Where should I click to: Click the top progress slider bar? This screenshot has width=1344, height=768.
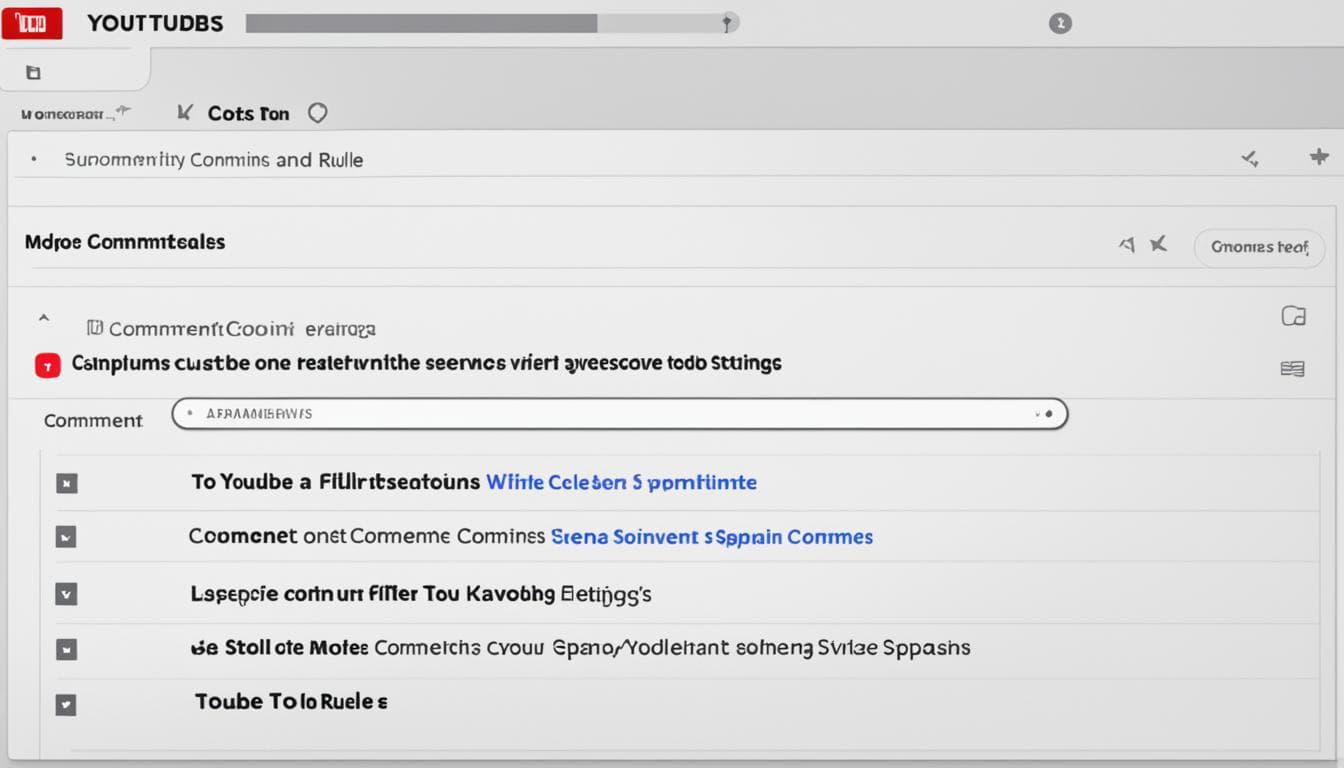490,23
